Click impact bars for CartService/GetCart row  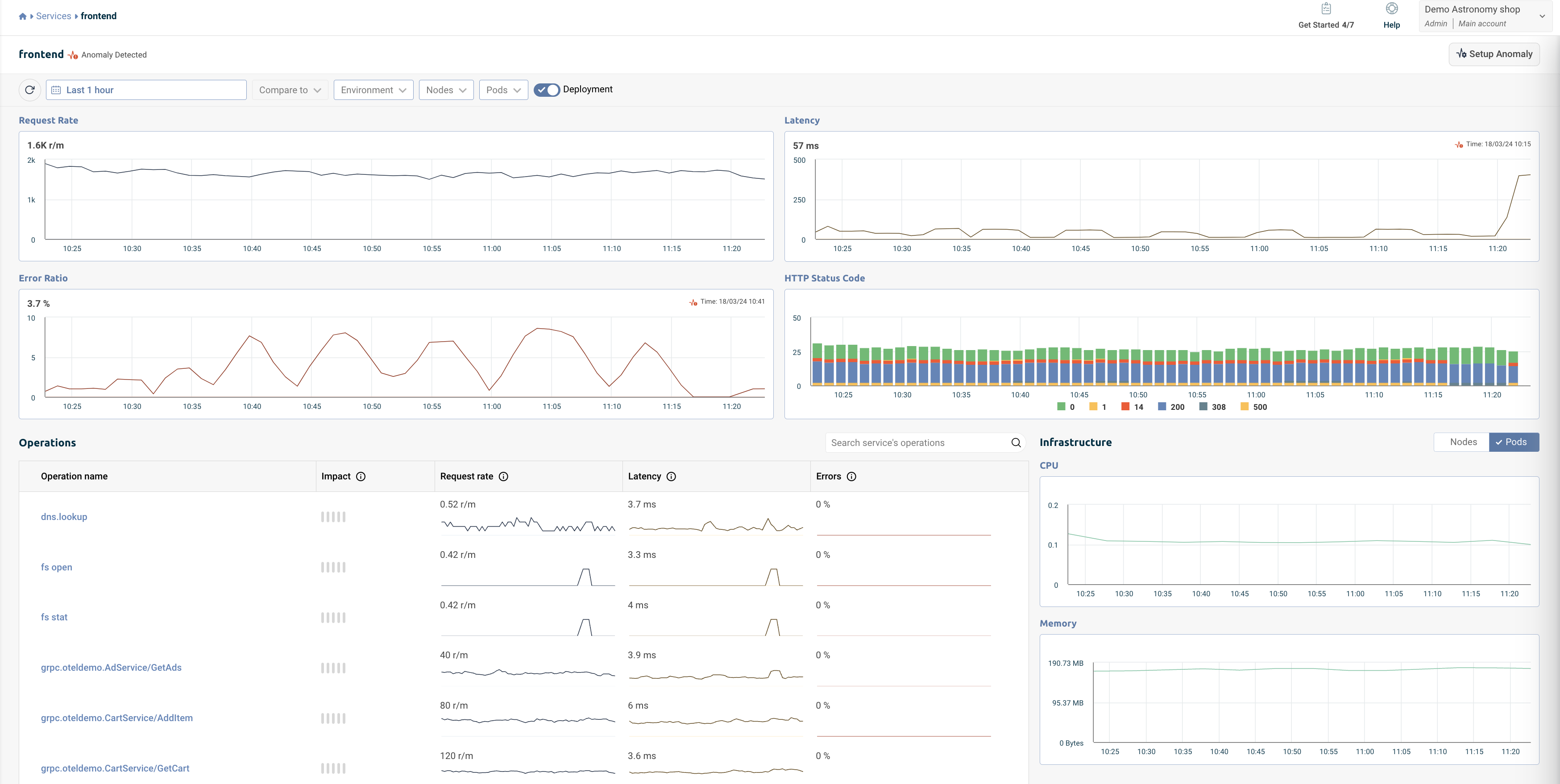click(333, 768)
